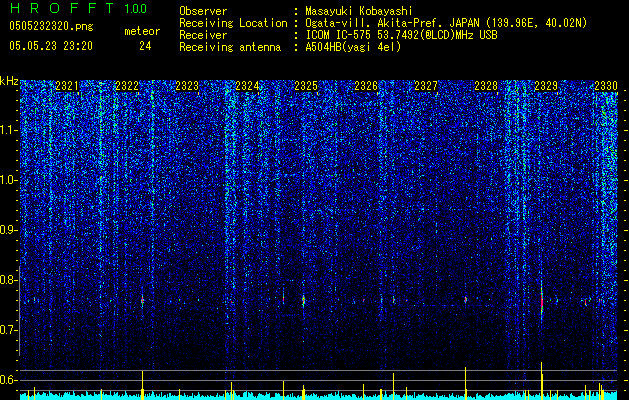Click the 1.0 frequency axis label
629x400 pixels.
point(8,180)
